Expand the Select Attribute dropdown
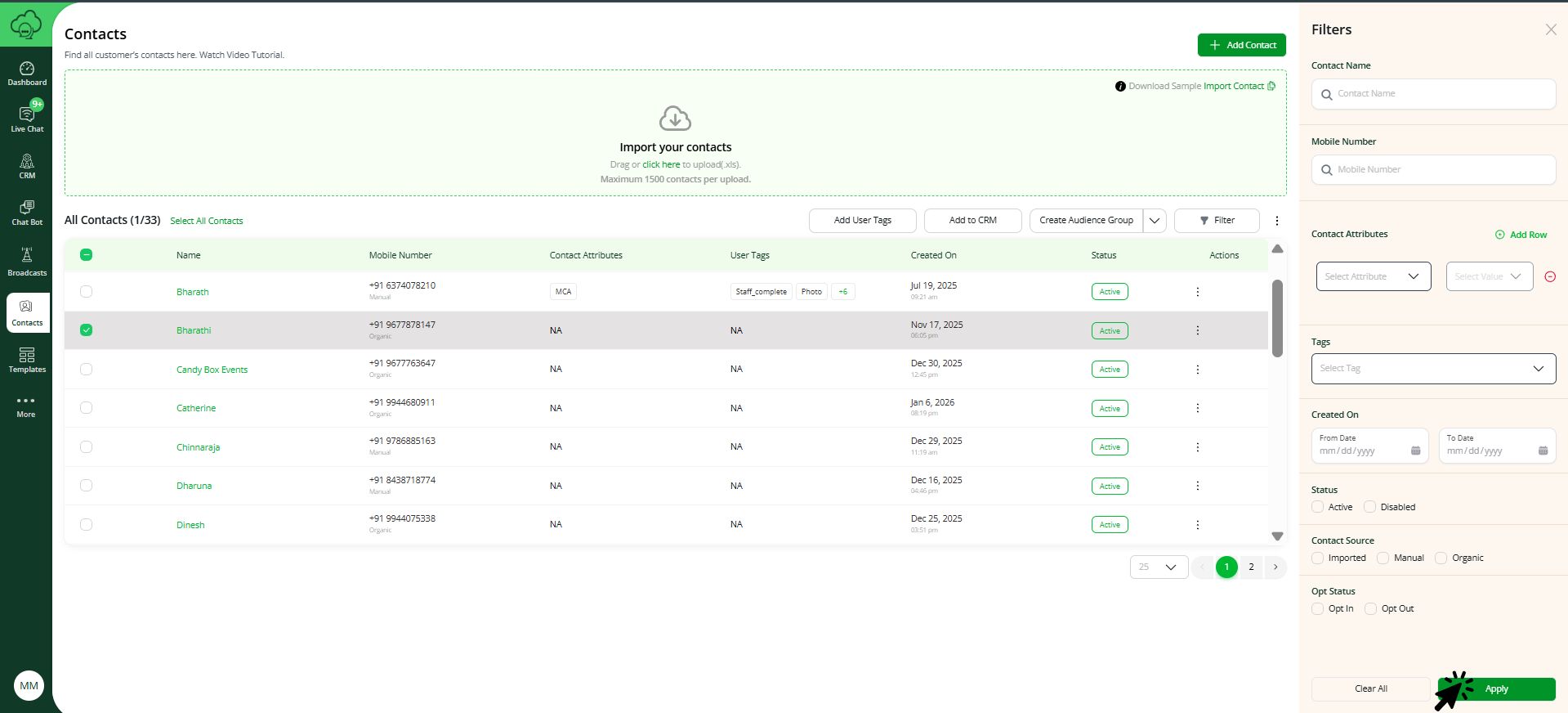 click(x=1373, y=276)
